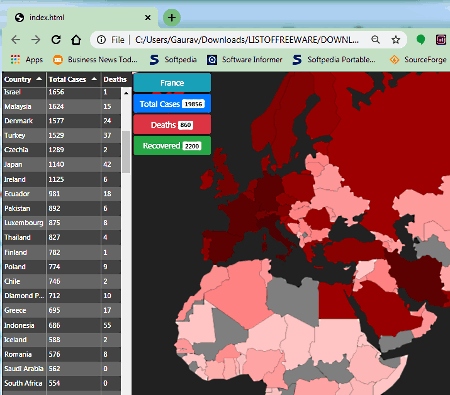The height and width of the screenshot is (395, 450).
Task: Open the purple-red extension icon
Action: click(441, 40)
